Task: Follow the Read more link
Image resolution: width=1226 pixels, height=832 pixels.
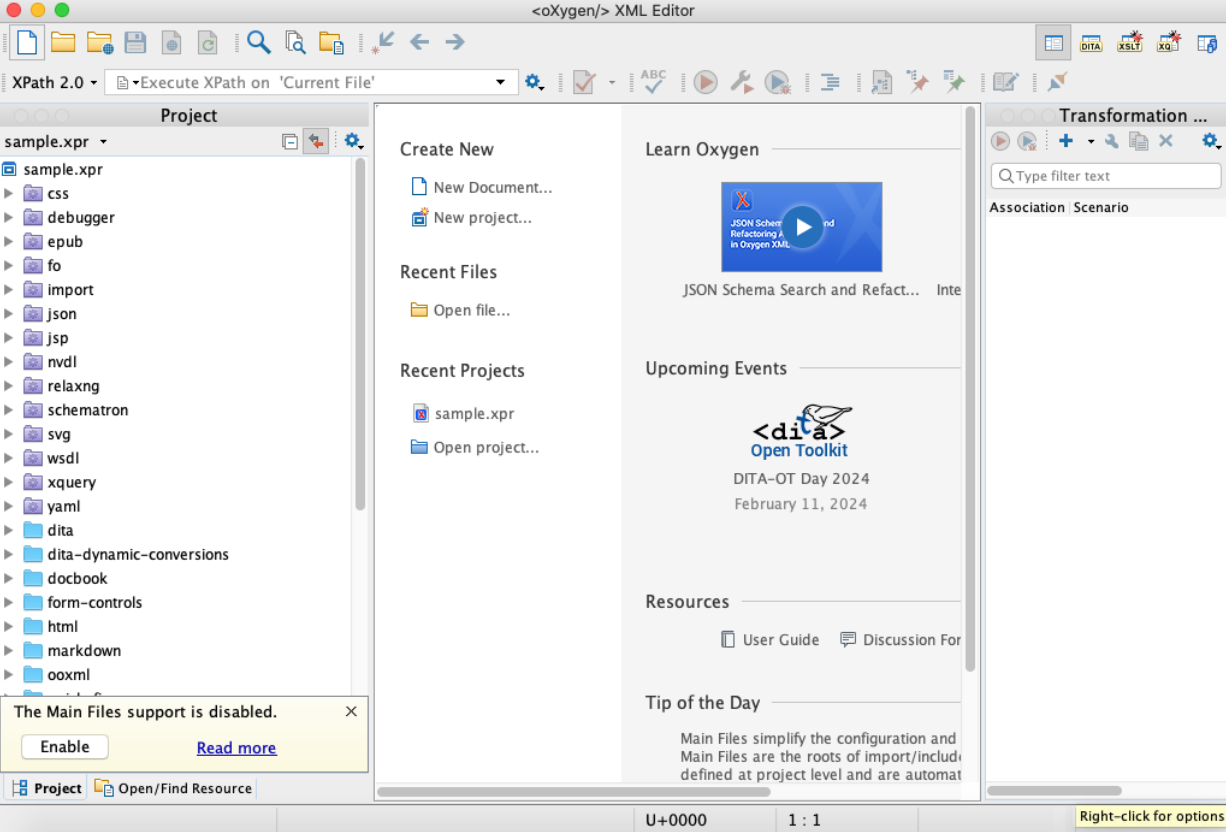Action: coord(236,748)
